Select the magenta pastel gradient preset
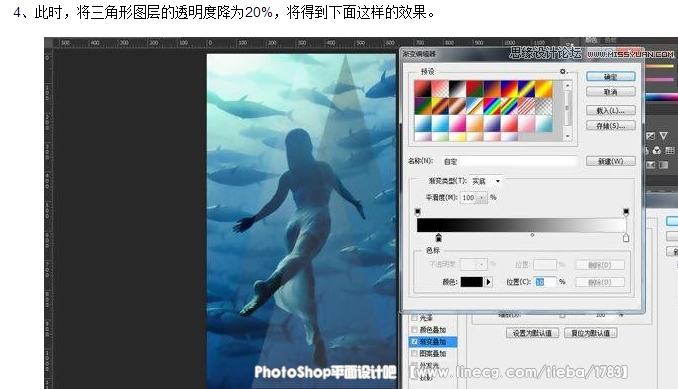678x389 pixels. [x=457, y=124]
